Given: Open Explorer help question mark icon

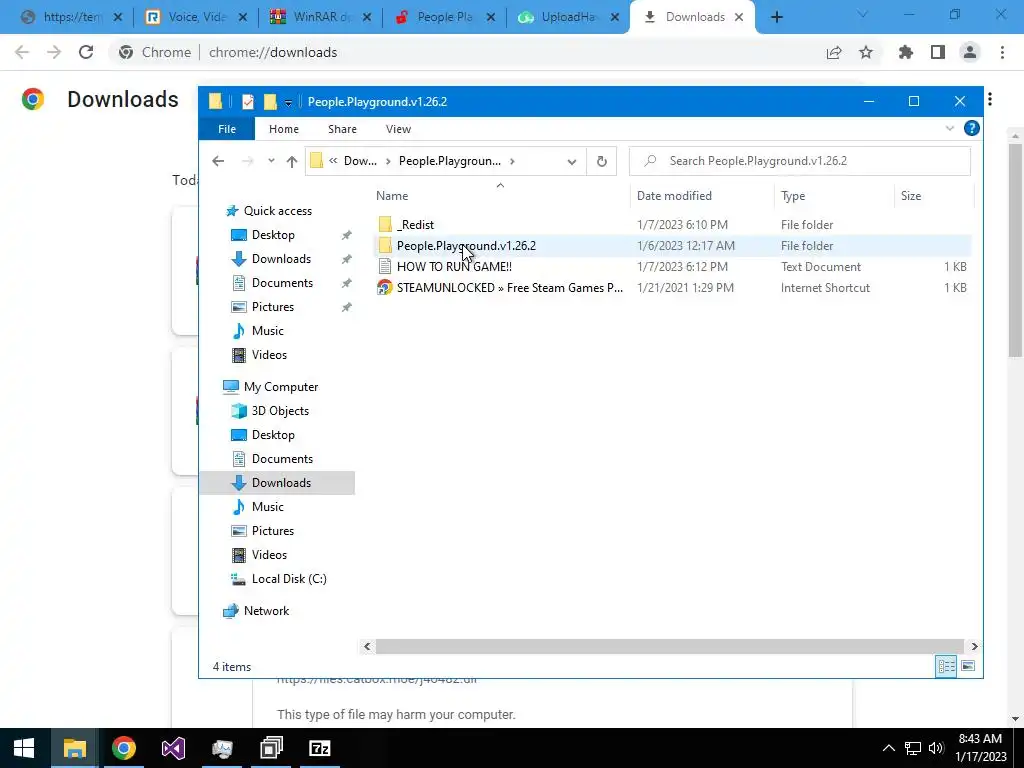Looking at the screenshot, I should click(971, 129).
